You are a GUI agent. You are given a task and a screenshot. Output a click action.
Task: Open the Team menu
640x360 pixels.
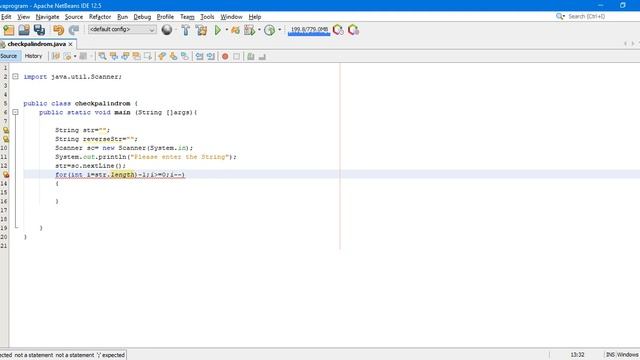(x=187, y=17)
